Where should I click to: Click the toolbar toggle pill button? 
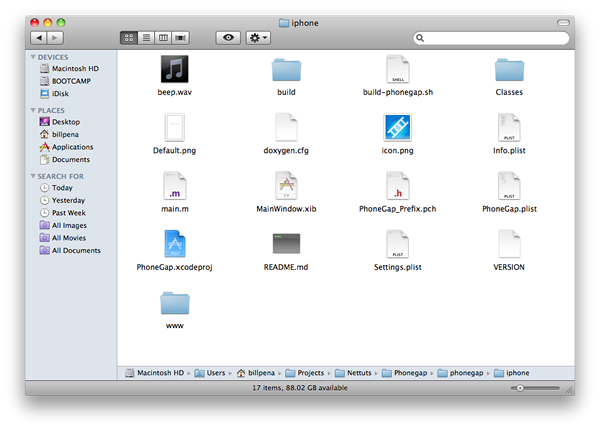click(563, 23)
